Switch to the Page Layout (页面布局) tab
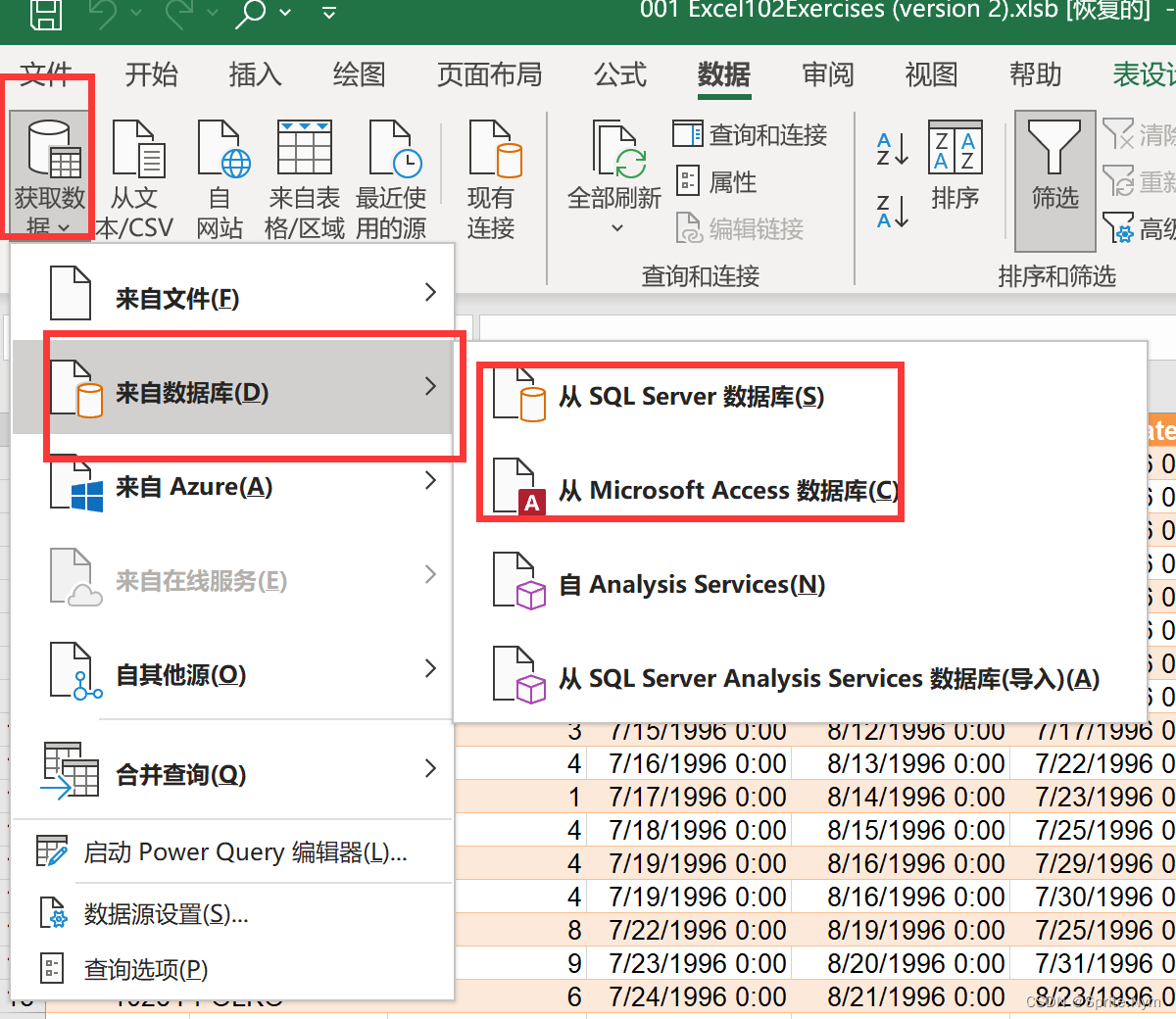The width and height of the screenshot is (1176, 1019). [x=489, y=74]
